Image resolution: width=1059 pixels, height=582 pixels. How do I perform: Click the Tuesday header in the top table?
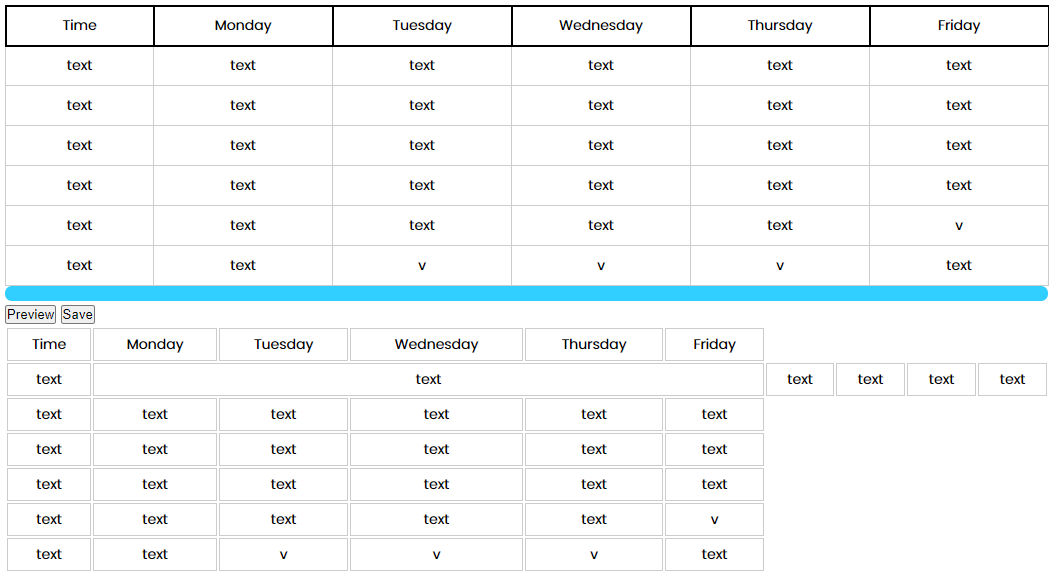421,25
